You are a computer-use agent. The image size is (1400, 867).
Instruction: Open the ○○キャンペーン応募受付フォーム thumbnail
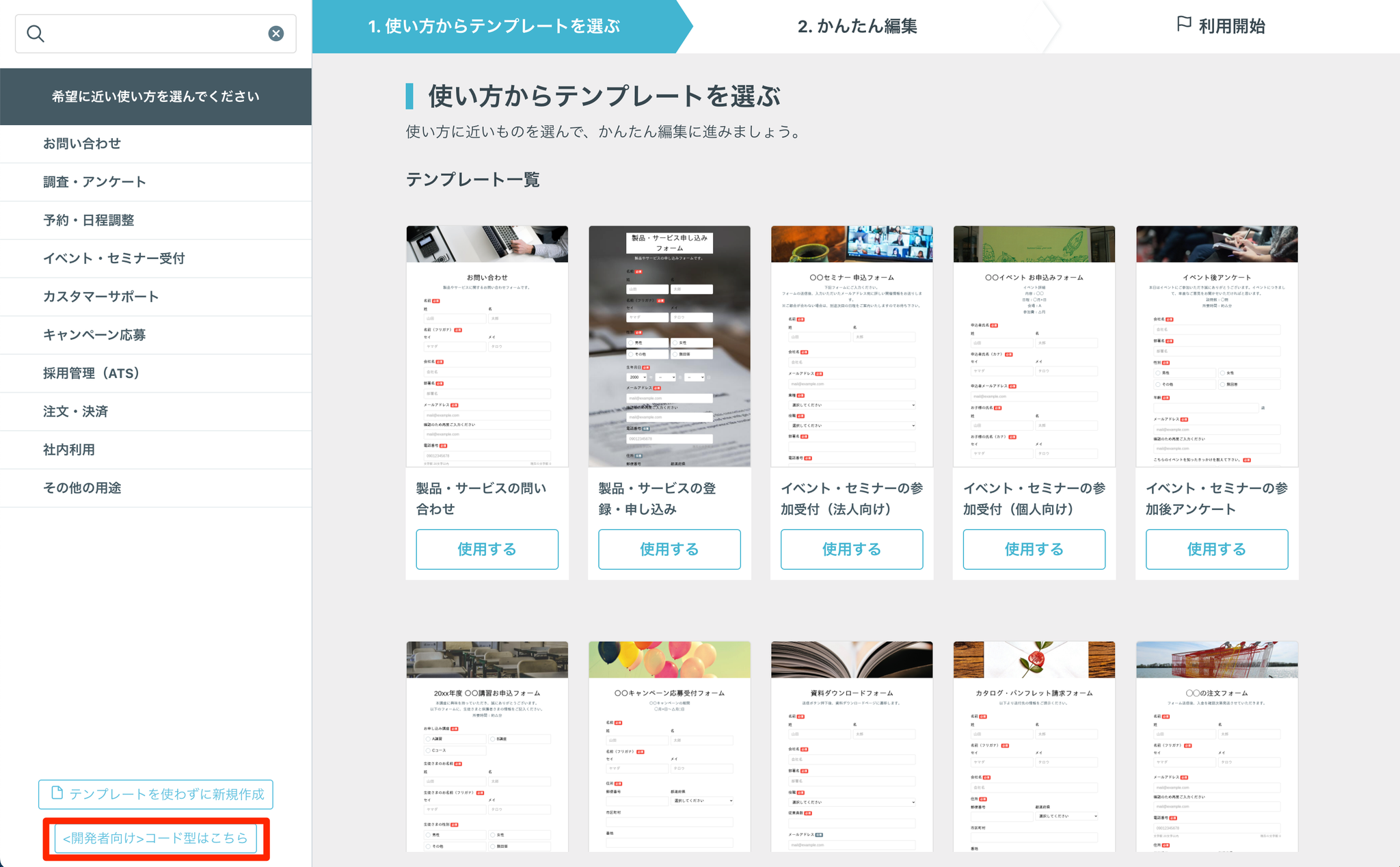669,746
